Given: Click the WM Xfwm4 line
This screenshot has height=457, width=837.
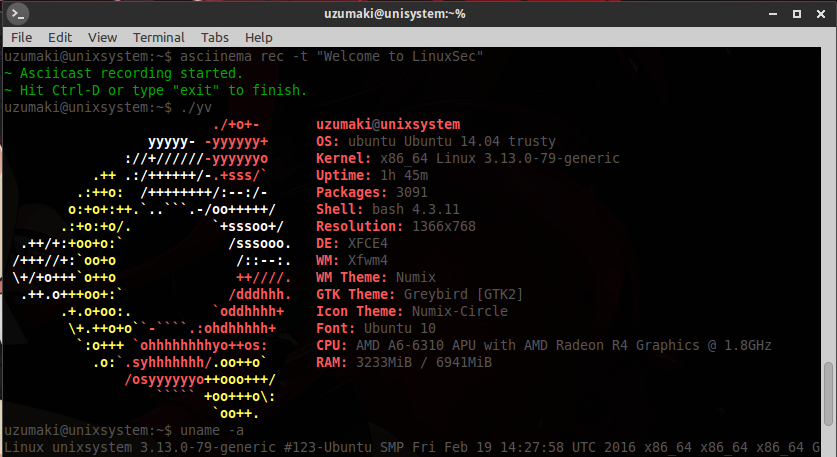Looking at the screenshot, I should tap(352, 261).
